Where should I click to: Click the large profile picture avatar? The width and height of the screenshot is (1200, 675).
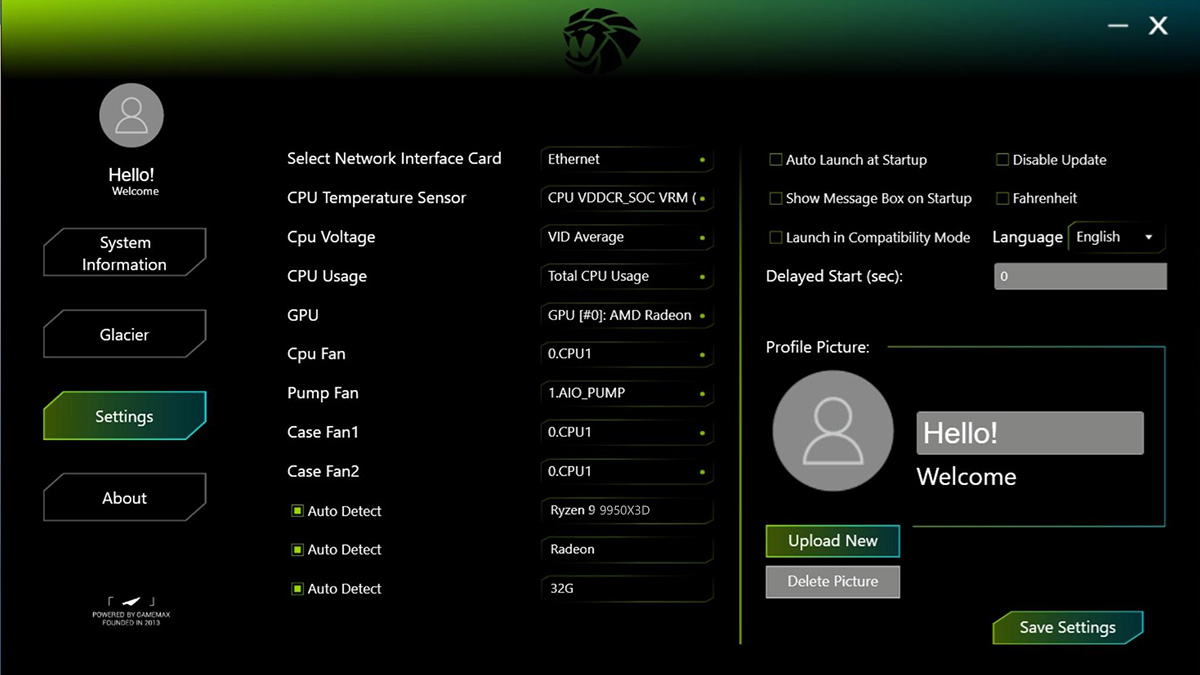[x=832, y=431]
